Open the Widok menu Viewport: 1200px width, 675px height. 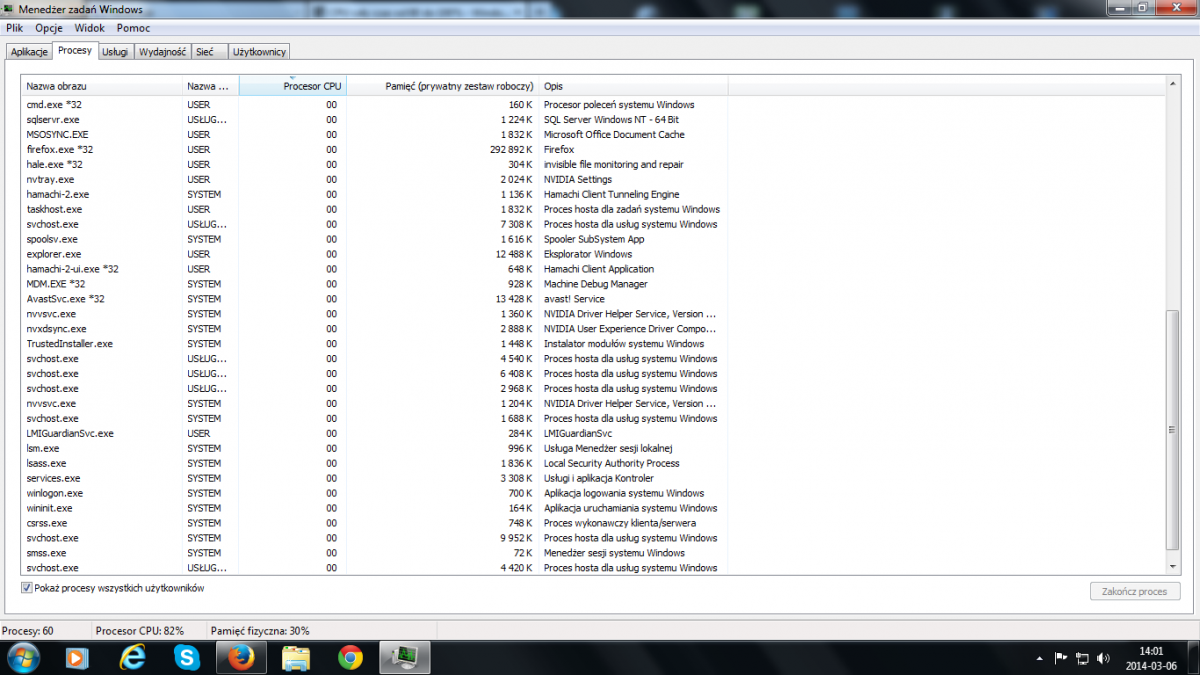tap(89, 28)
